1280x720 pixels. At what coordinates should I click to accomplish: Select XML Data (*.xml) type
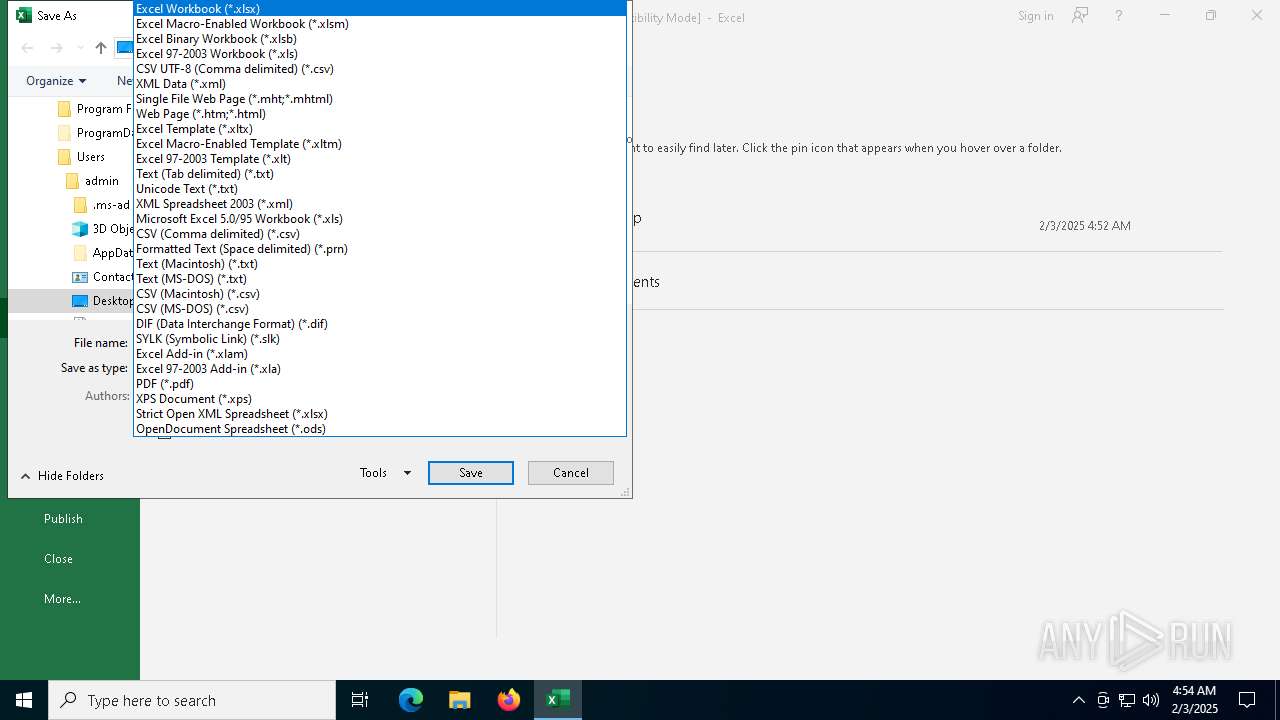(380, 84)
